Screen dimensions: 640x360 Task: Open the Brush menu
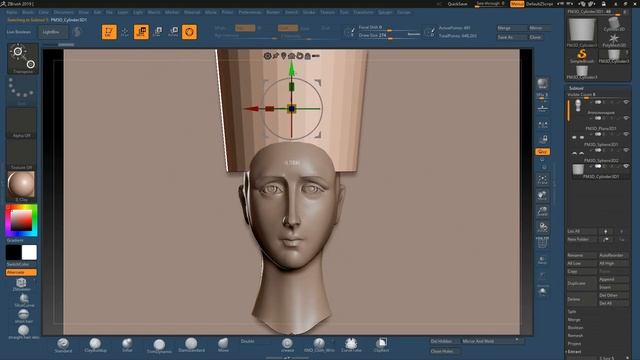click(28, 12)
